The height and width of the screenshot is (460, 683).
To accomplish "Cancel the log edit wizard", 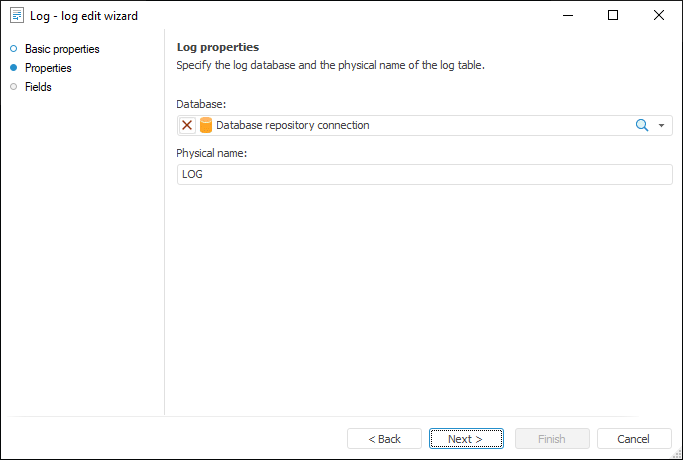I will coord(634,439).
